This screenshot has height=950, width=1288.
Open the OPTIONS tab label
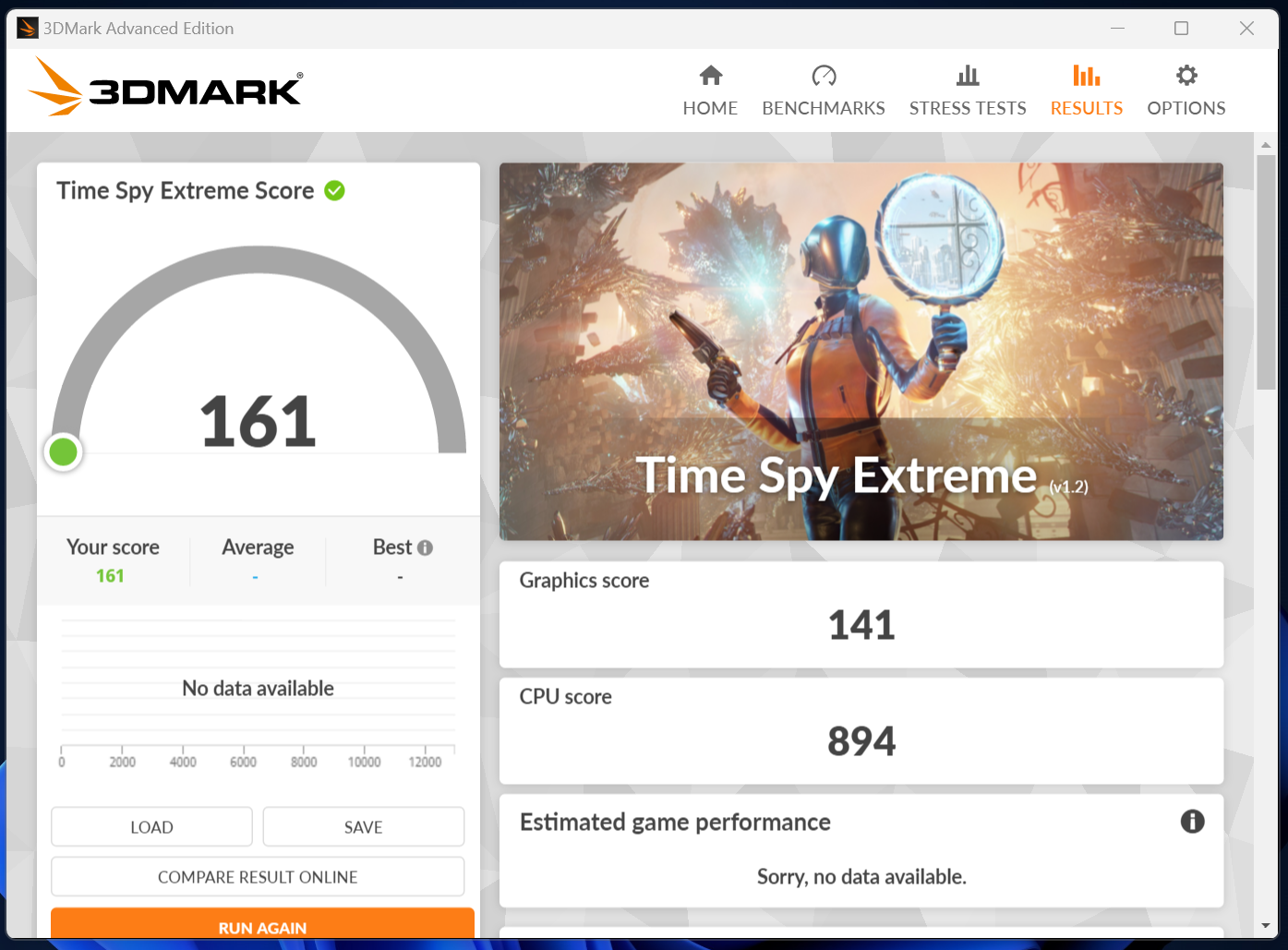(x=1186, y=108)
